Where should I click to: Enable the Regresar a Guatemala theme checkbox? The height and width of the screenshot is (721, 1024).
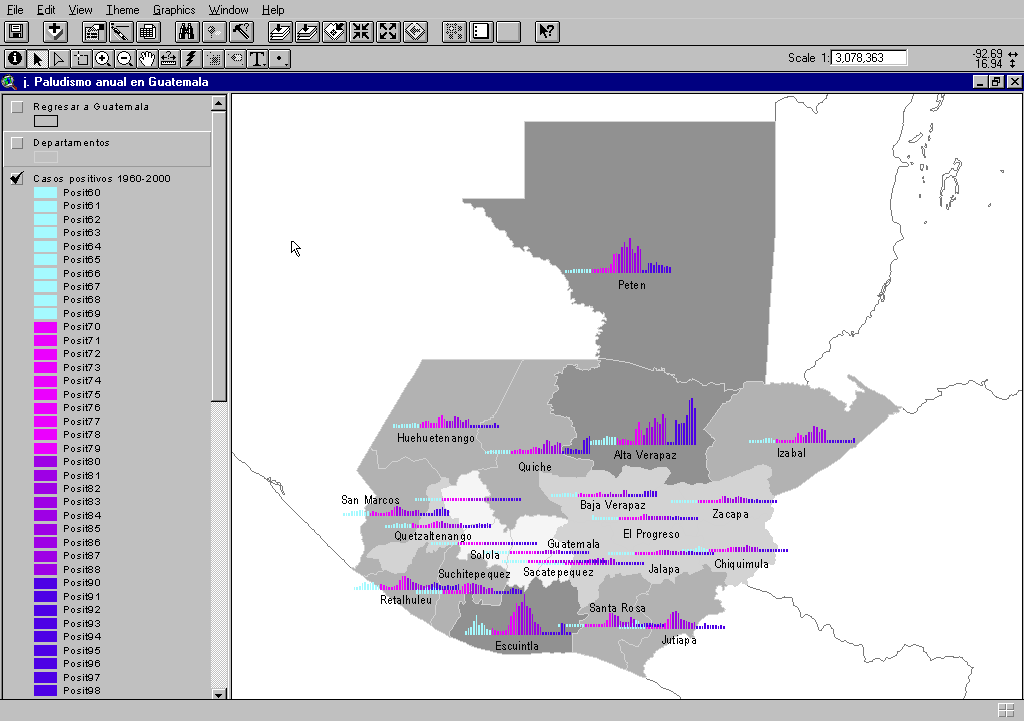click(17, 107)
